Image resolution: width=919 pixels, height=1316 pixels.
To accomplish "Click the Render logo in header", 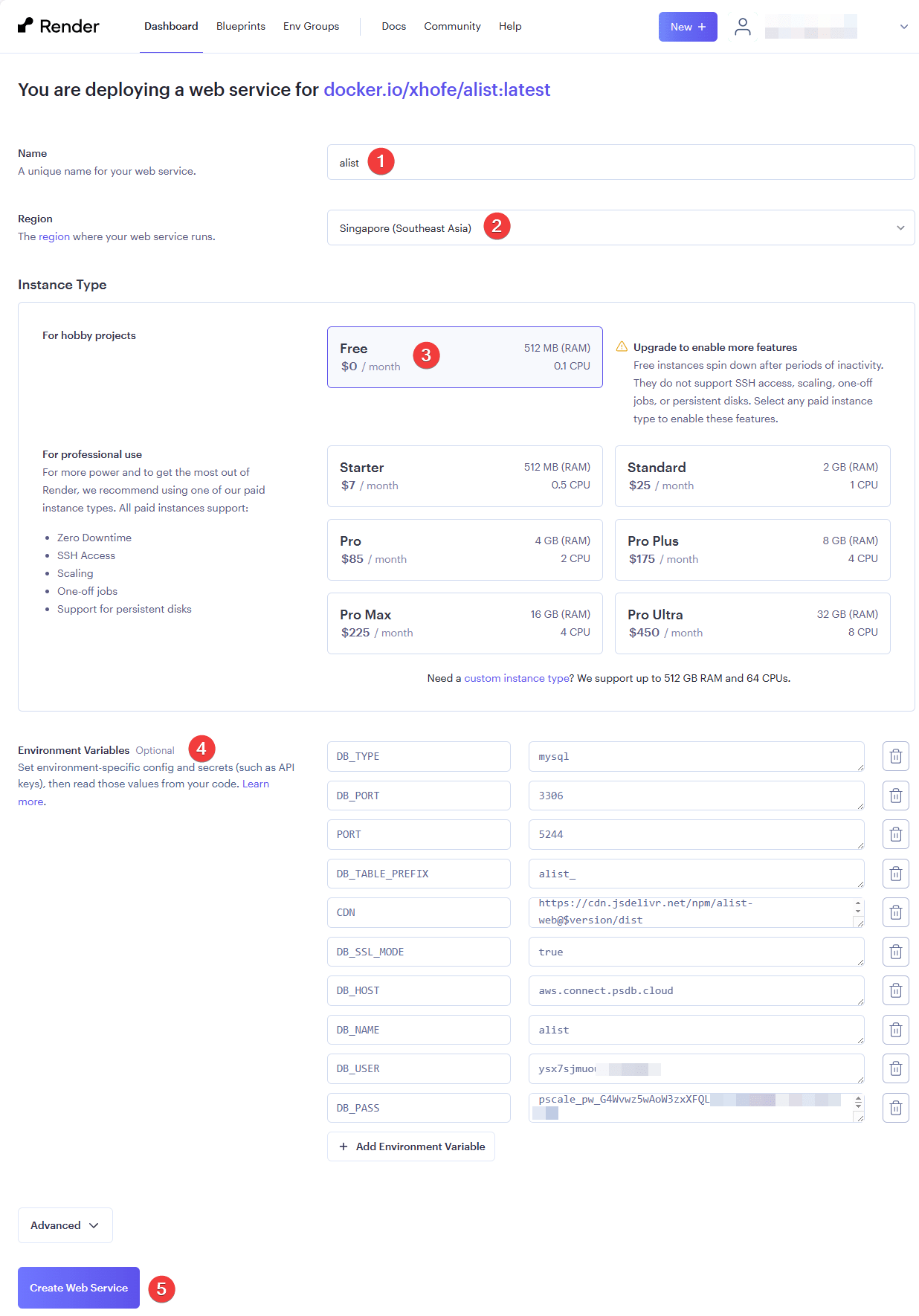I will pyautogui.click(x=58, y=26).
